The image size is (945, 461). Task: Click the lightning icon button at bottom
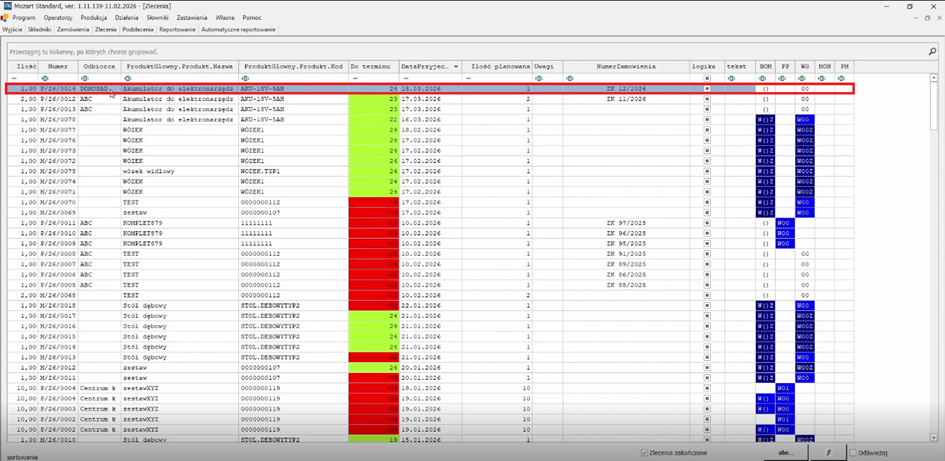[x=828, y=453]
